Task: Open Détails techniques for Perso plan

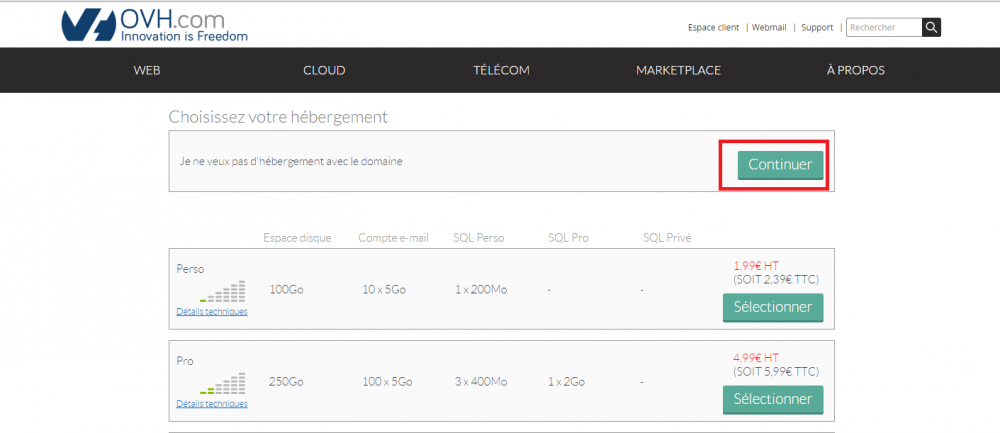Action: (212, 311)
